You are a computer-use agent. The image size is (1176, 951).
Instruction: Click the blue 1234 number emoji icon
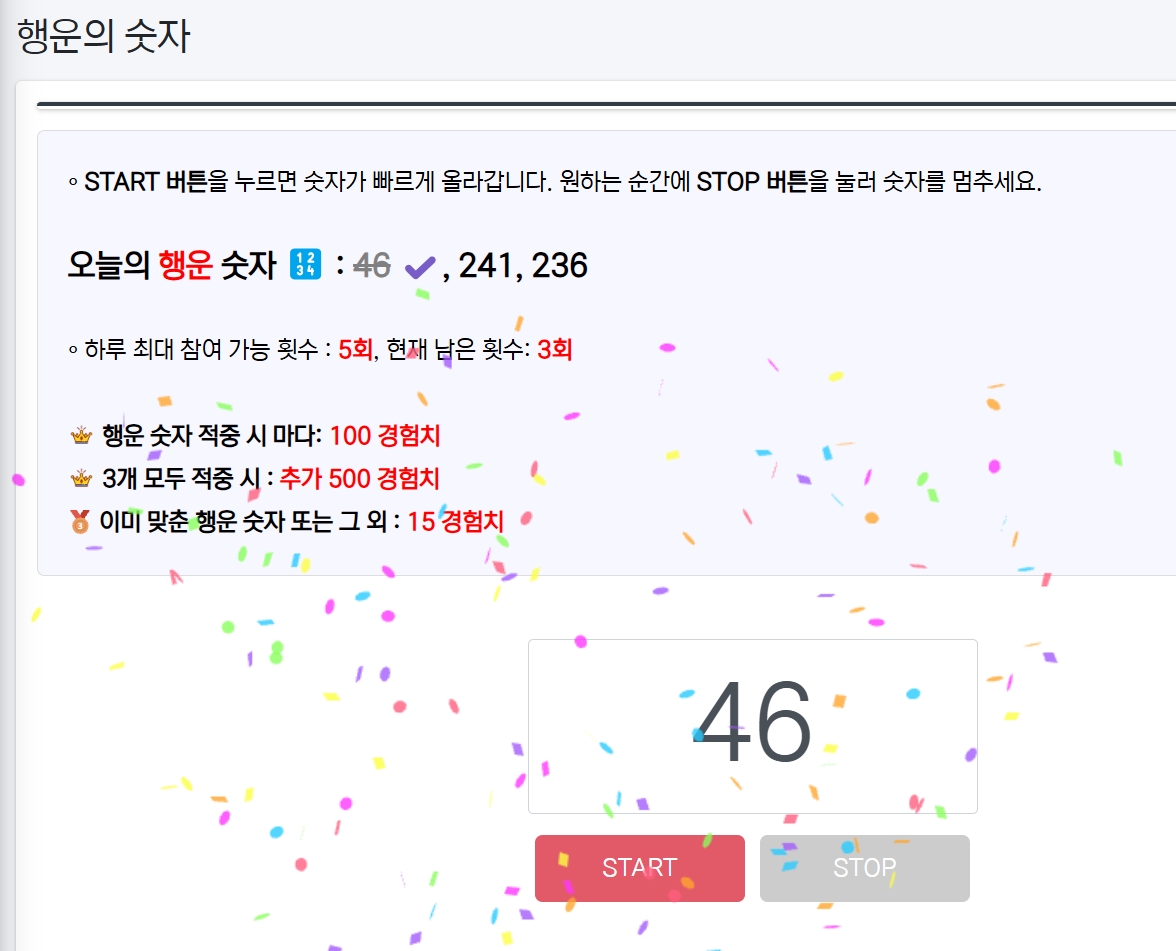[x=306, y=265]
